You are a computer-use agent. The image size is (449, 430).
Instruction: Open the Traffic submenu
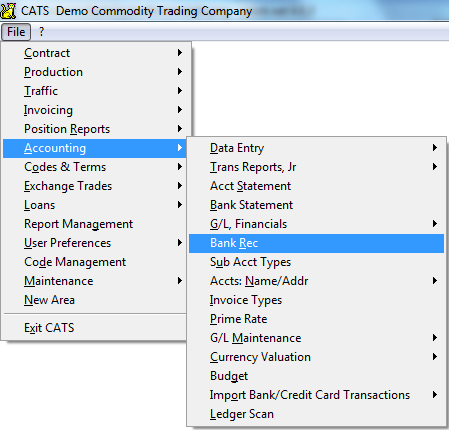[94, 91]
